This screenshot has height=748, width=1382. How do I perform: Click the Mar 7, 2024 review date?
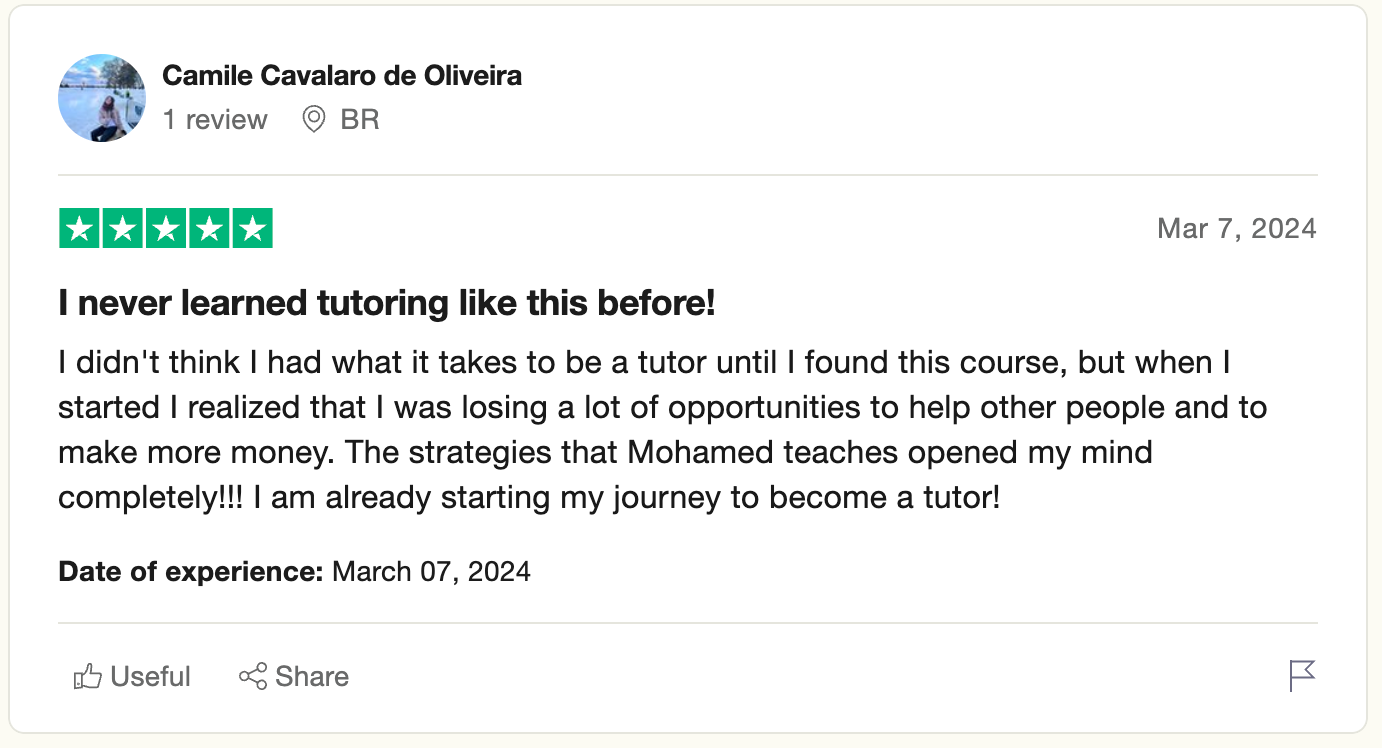[1236, 229]
